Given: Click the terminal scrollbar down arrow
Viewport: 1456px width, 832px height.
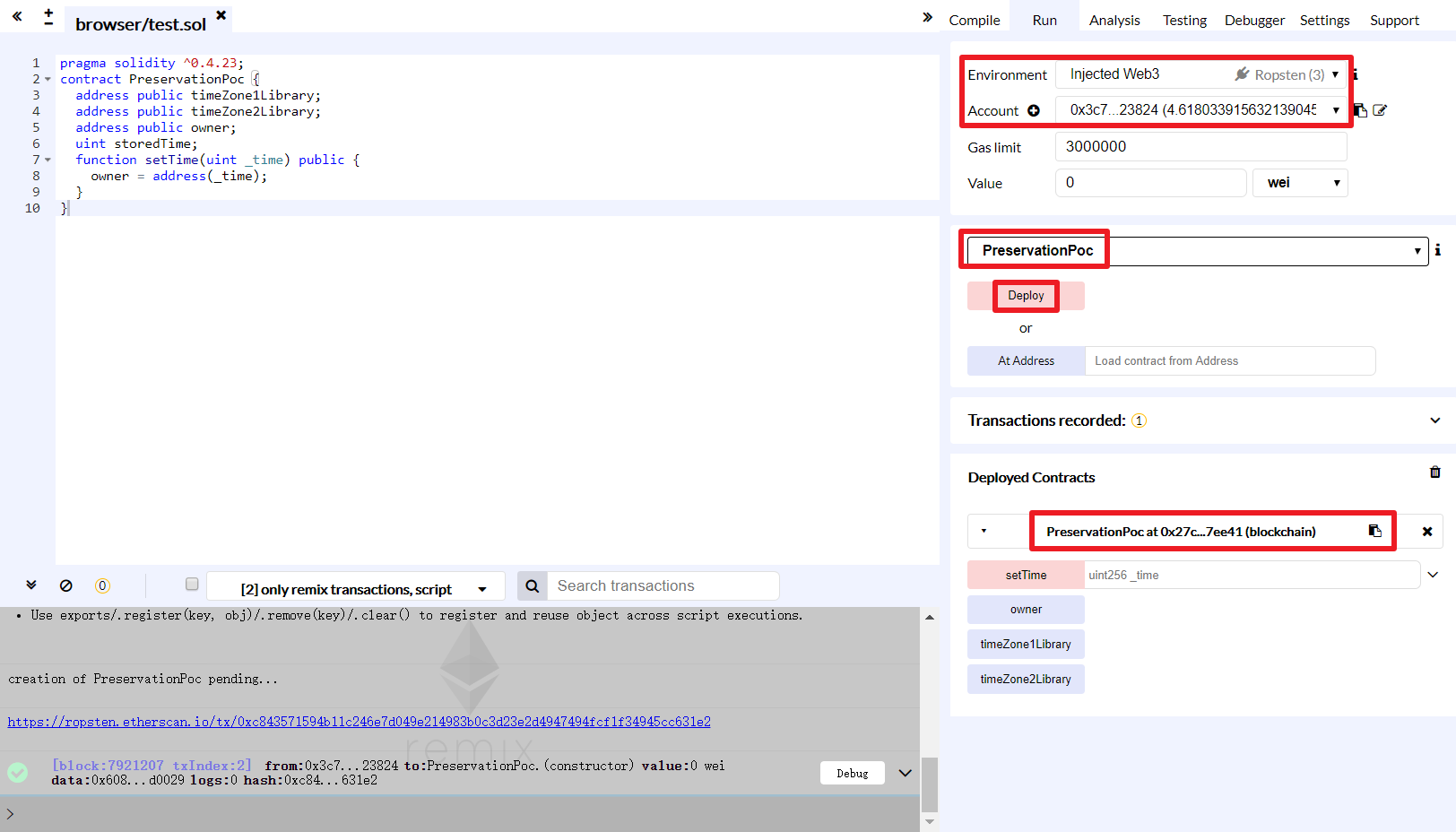Looking at the screenshot, I should coord(930,821).
